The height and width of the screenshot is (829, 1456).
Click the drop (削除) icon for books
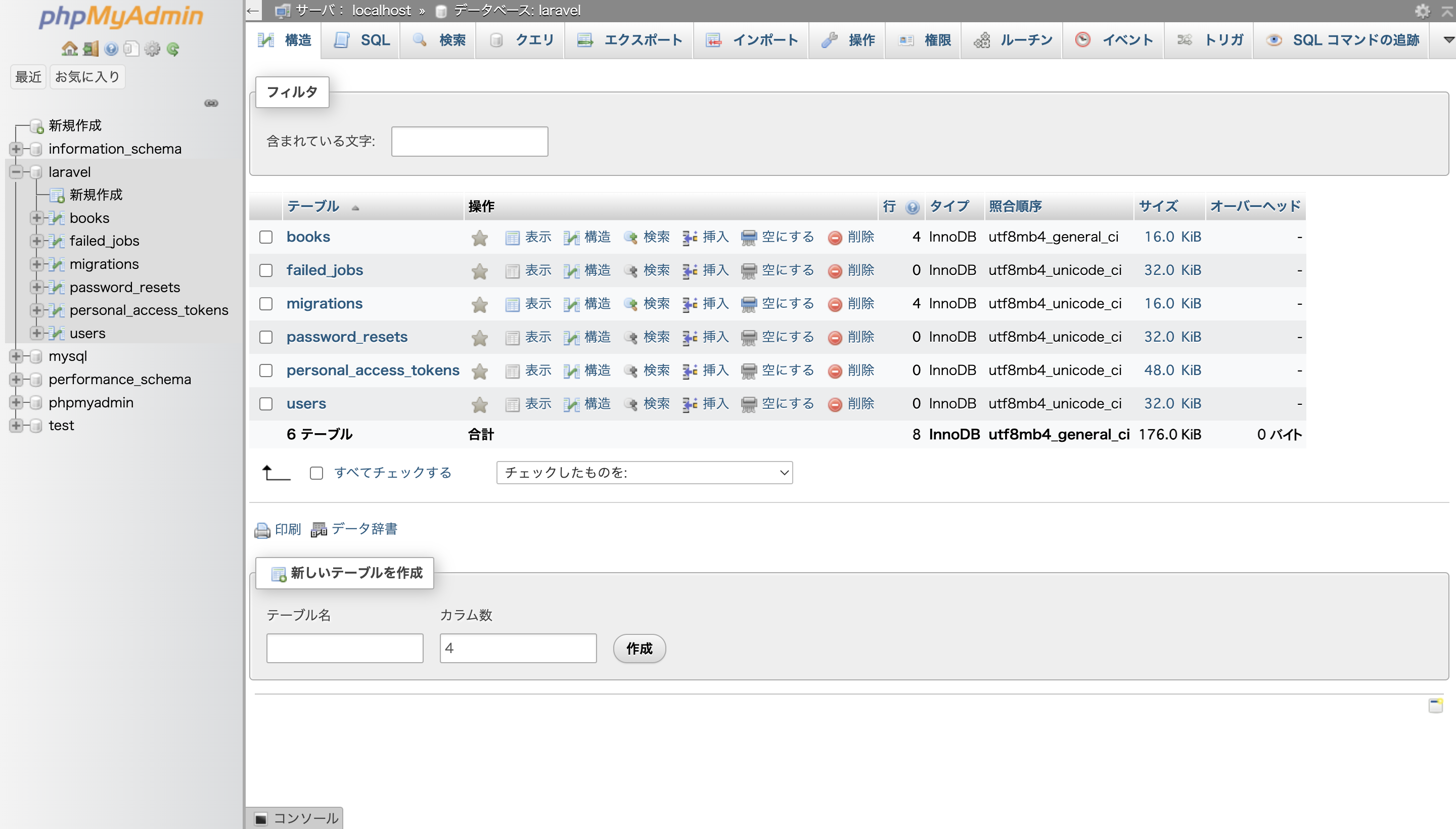coord(835,238)
